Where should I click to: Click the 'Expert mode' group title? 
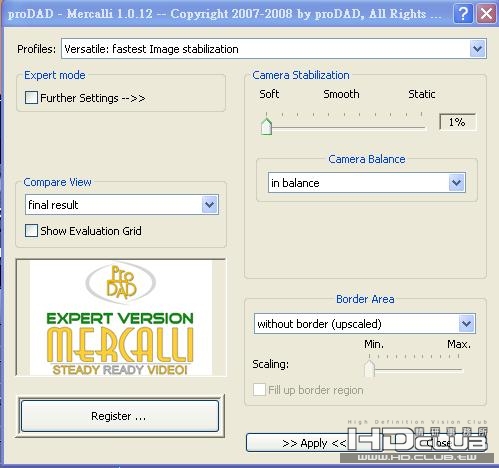55,75
